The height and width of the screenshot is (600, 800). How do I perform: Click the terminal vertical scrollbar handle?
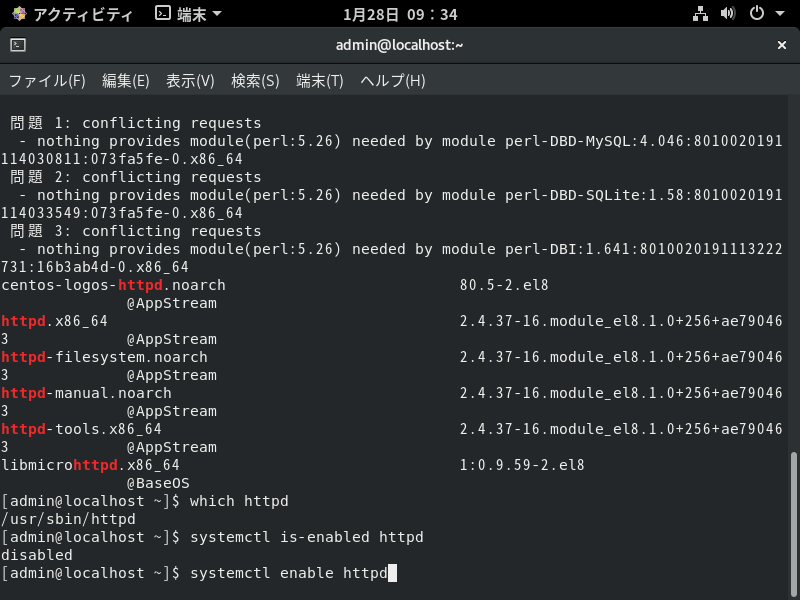[793, 526]
